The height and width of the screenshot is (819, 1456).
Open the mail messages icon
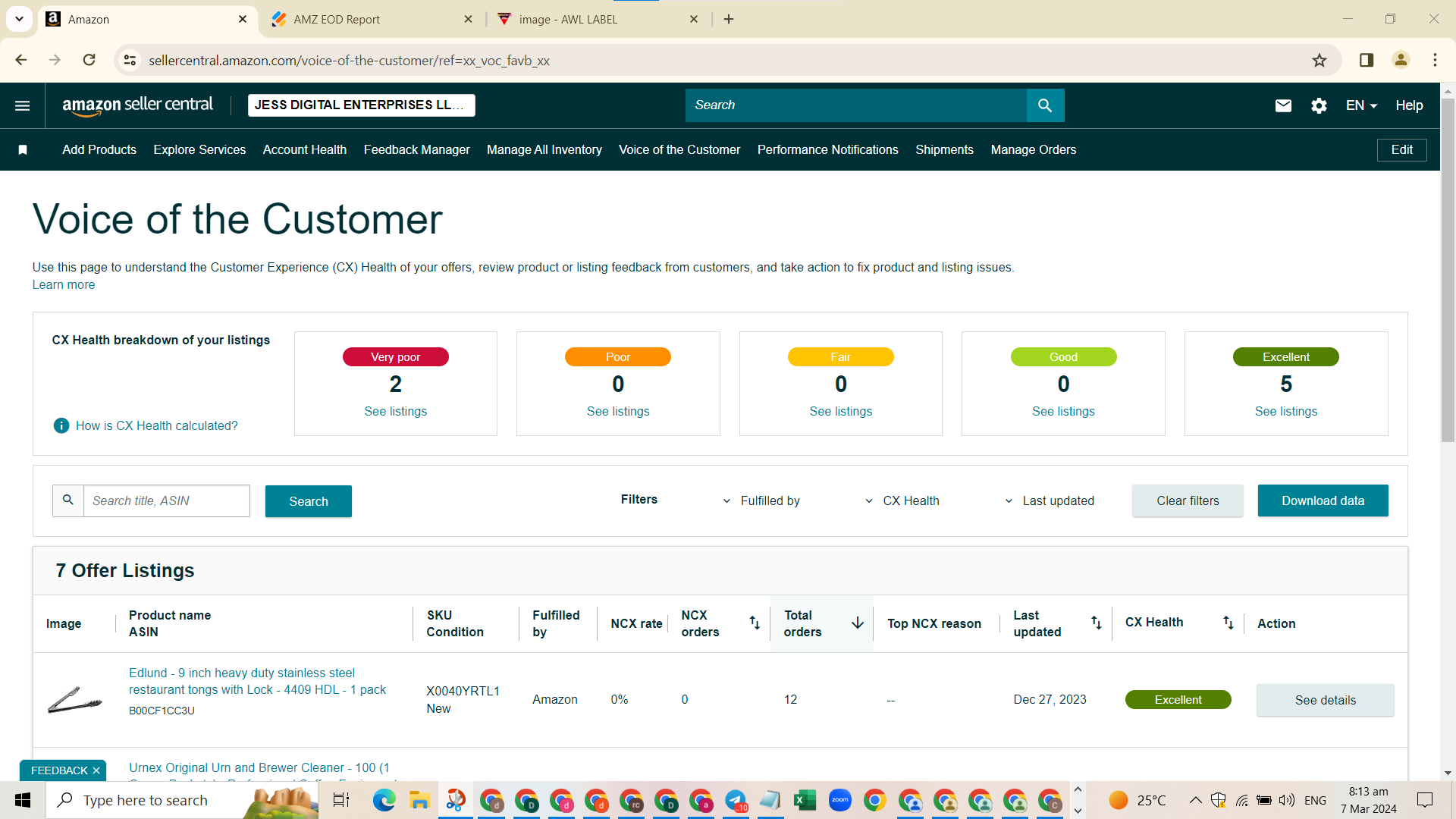[x=1283, y=105]
